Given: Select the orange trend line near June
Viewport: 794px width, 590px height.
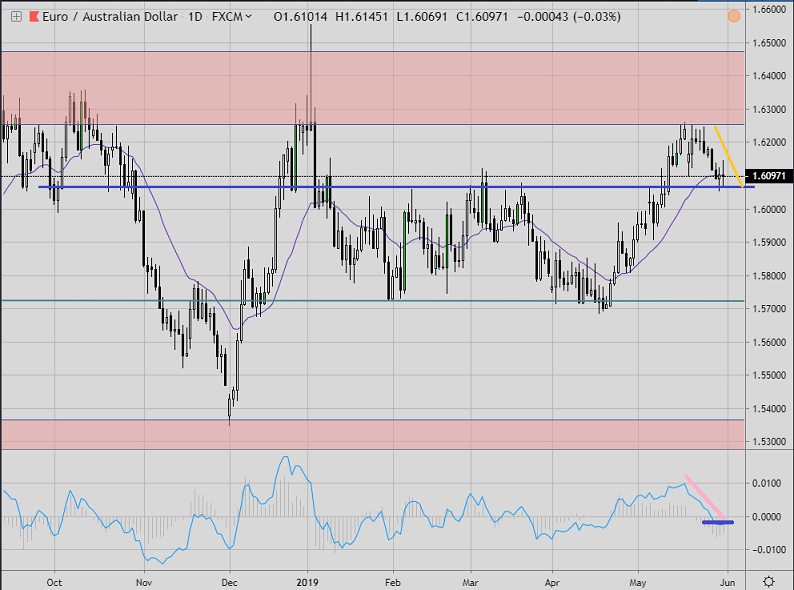Looking at the screenshot, I should tap(729, 158).
